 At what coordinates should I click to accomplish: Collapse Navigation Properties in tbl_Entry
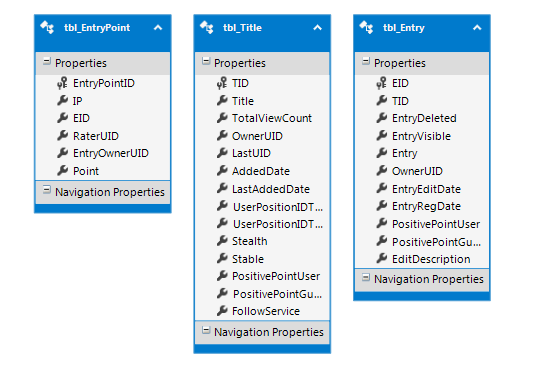point(366,278)
